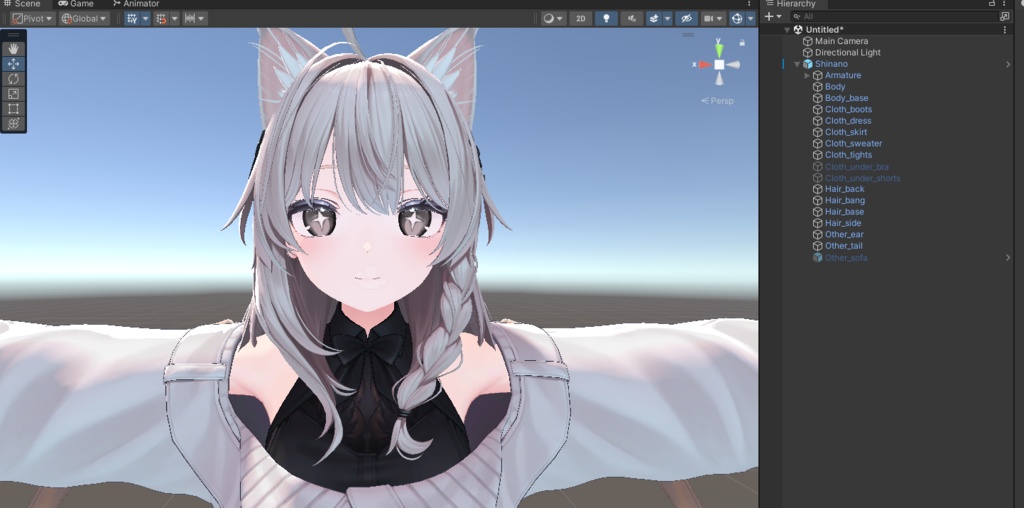Toggle grid snap increment button

click(161, 18)
